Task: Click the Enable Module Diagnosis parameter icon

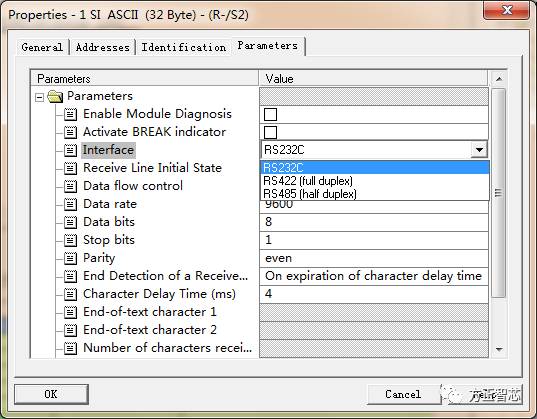Action: click(x=71, y=114)
